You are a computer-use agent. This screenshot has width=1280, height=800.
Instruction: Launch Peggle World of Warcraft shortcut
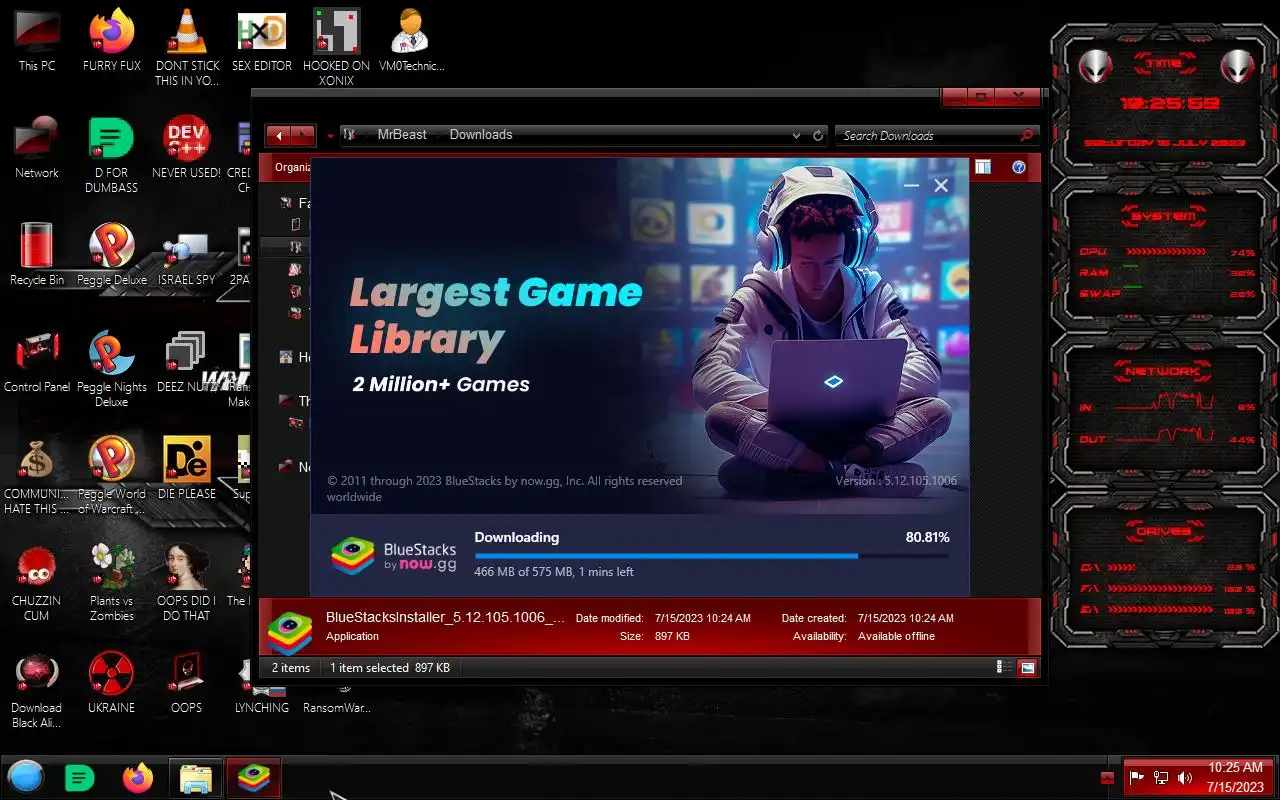click(x=111, y=476)
